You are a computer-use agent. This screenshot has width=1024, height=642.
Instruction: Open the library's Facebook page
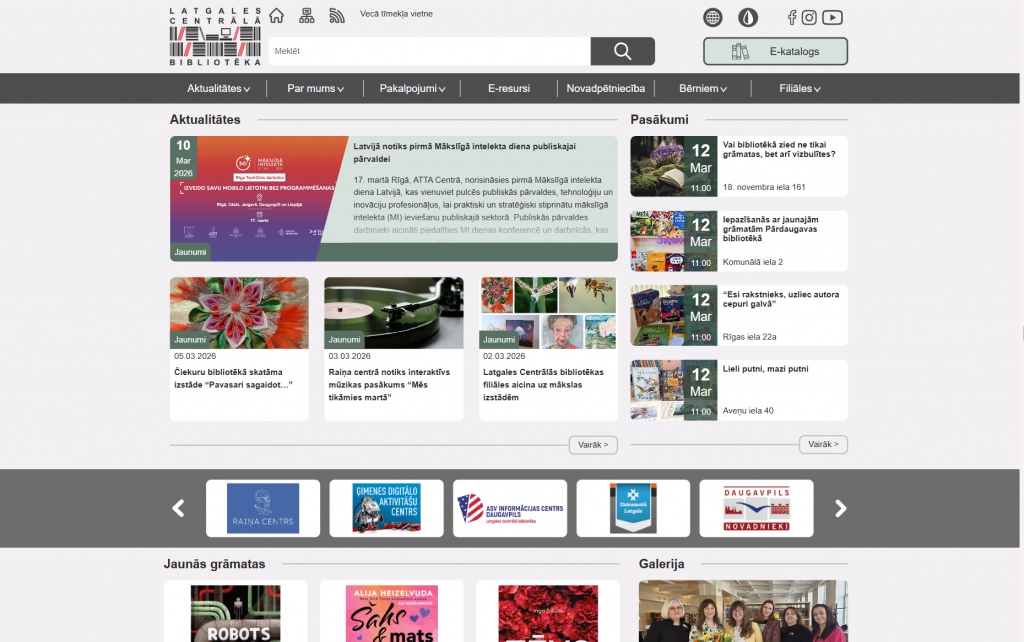coord(792,17)
